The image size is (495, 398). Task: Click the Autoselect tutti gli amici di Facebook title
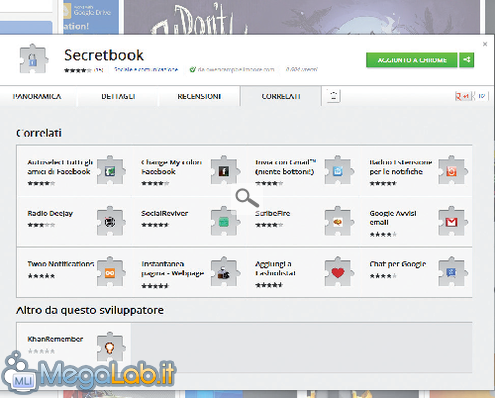point(60,167)
